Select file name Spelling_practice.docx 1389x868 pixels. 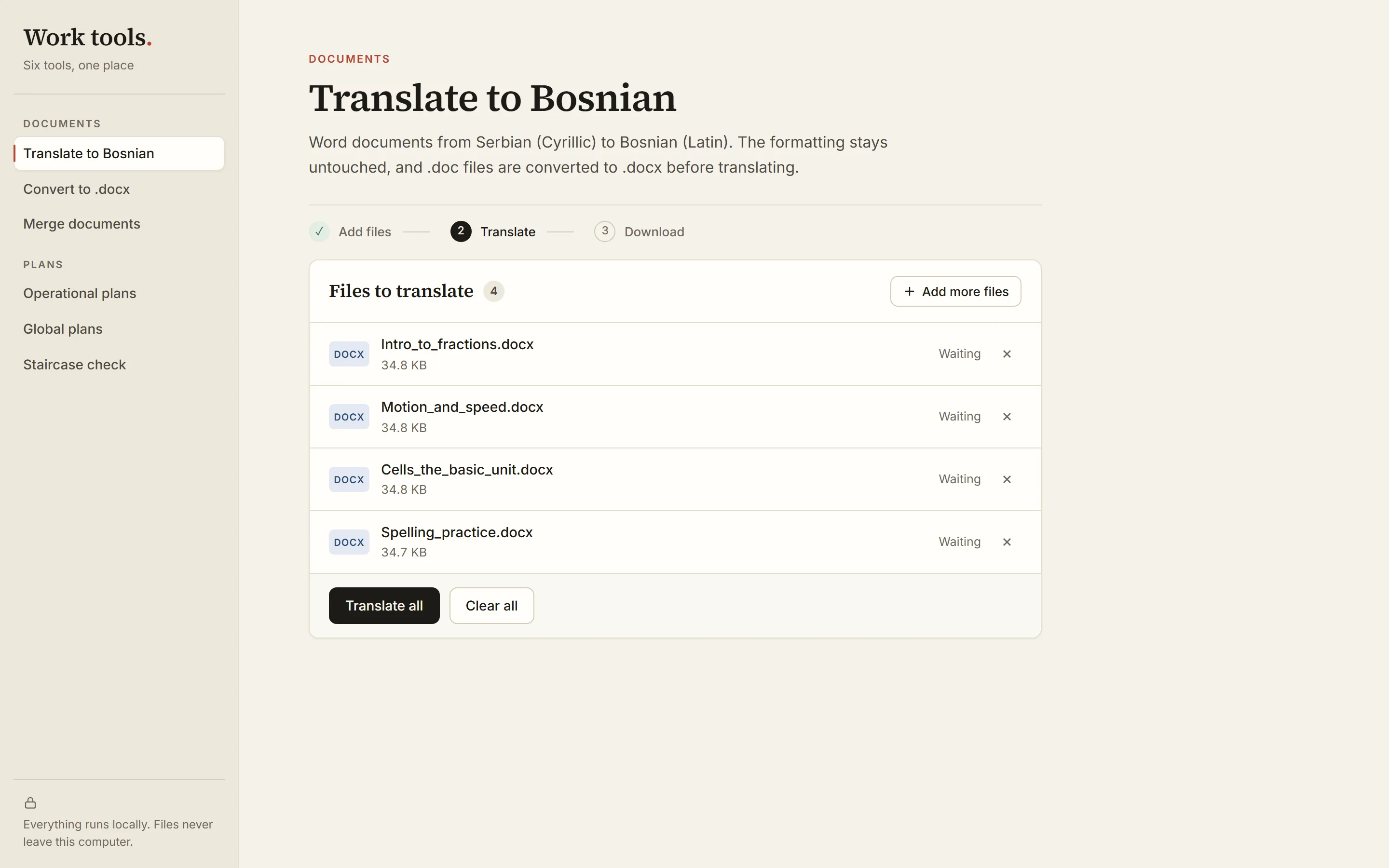(457, 532)
